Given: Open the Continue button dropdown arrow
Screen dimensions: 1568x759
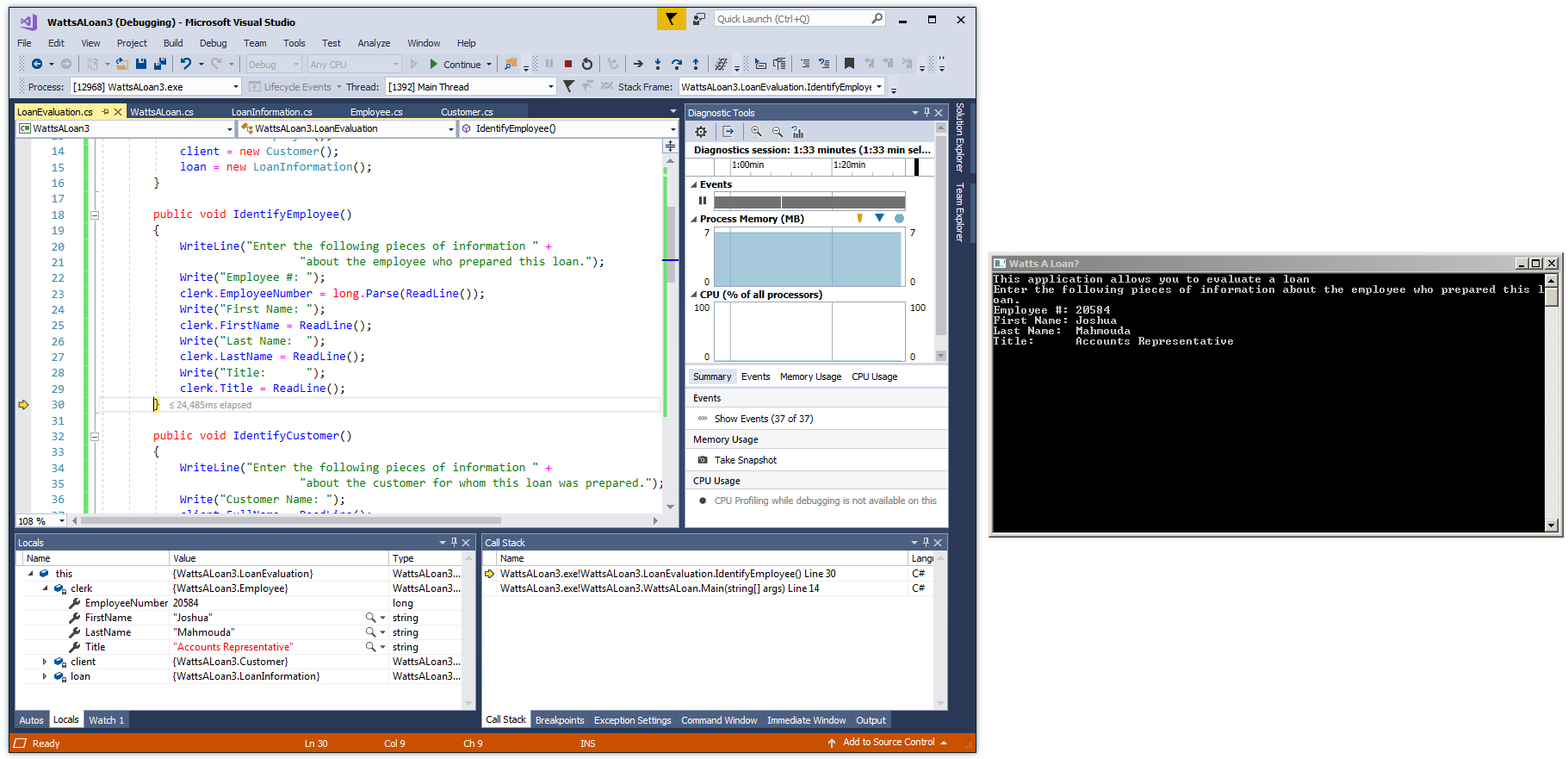Looking at the screenshot, I should pos(489,65).
